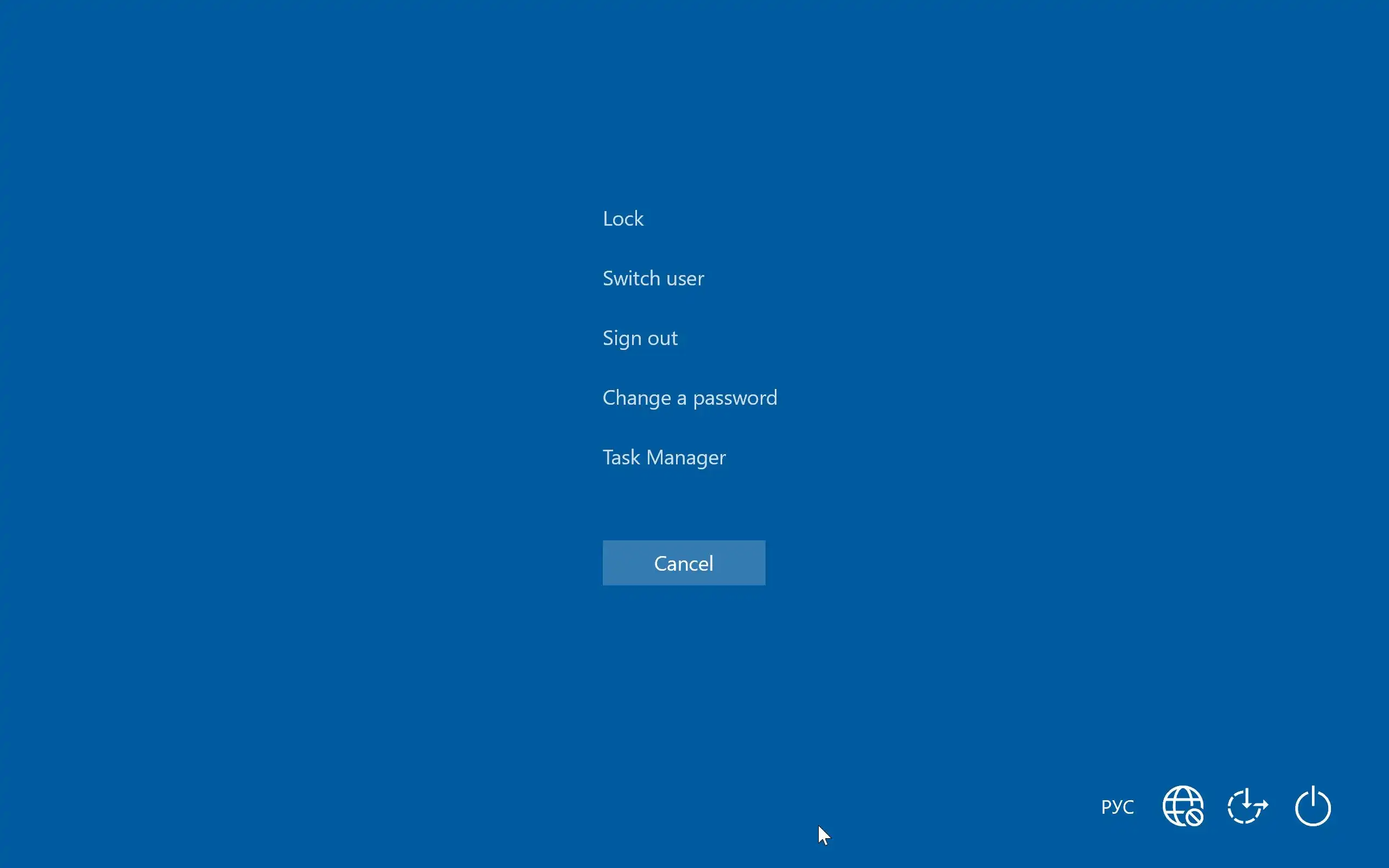Choose Sign out from the list
This screenshot has height=868, width=1389.
[x=640, y=338]
